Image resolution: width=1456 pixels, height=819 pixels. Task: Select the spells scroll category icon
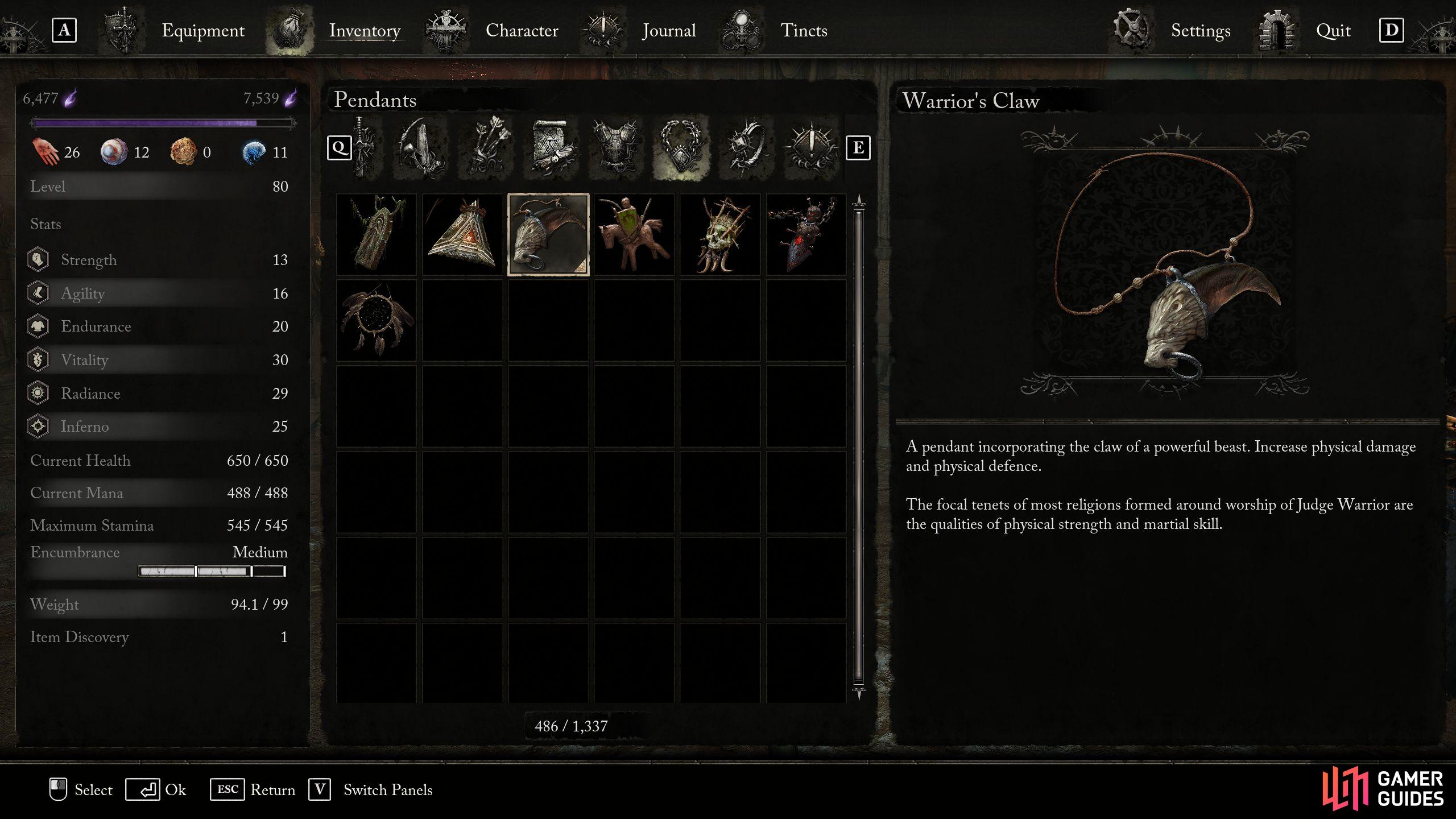click(552, 148)
